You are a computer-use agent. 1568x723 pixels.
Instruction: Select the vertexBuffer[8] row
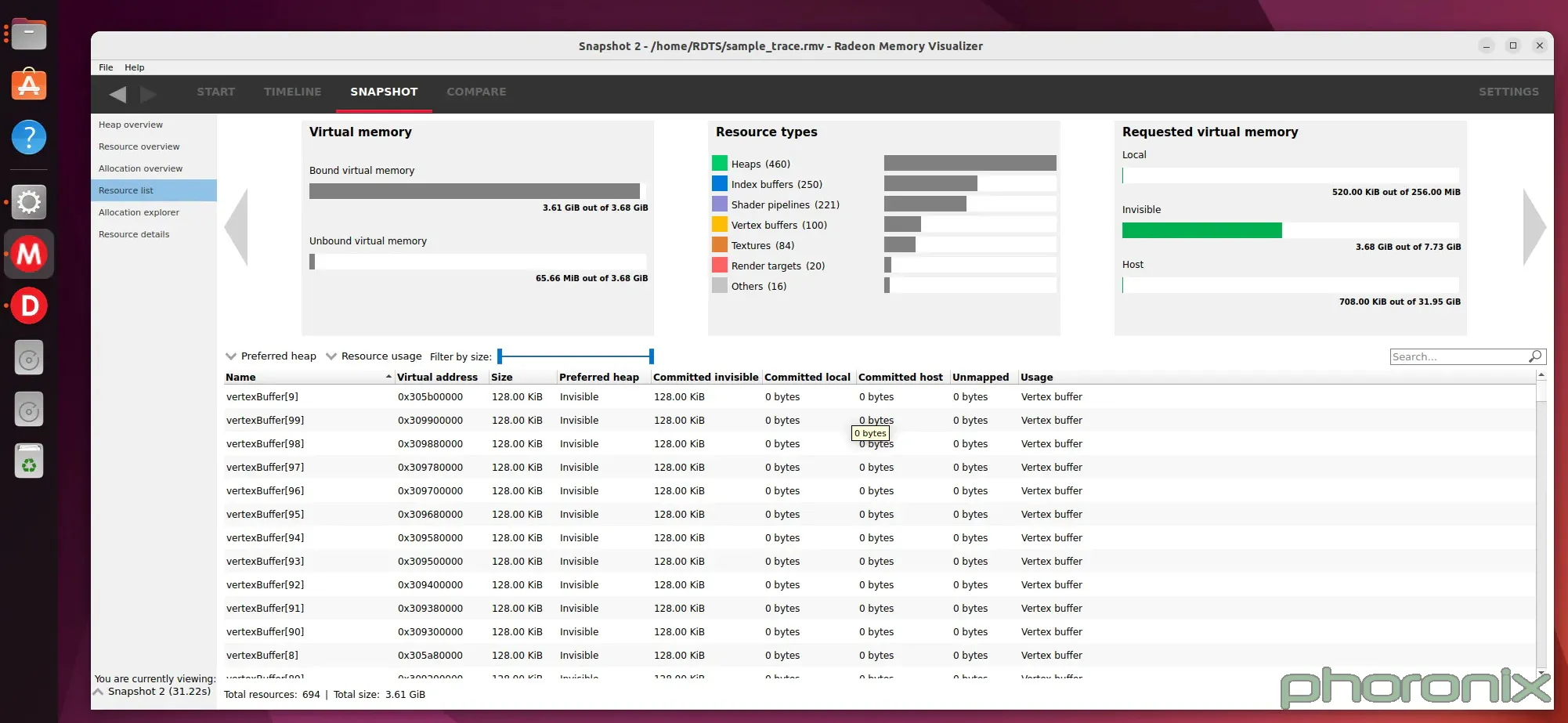click(879, 655)
